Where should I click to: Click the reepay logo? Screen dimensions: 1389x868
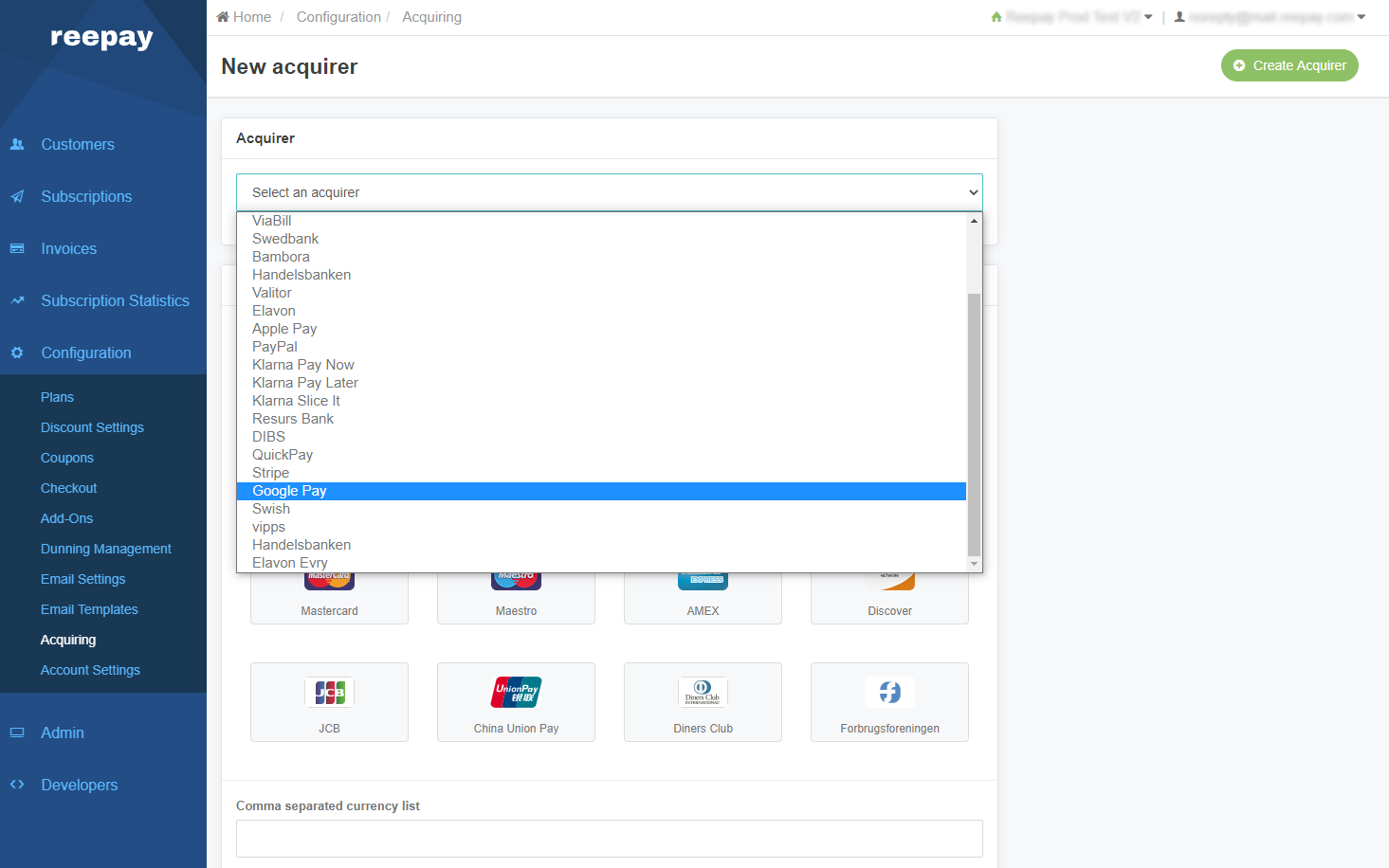coord(101,37)
